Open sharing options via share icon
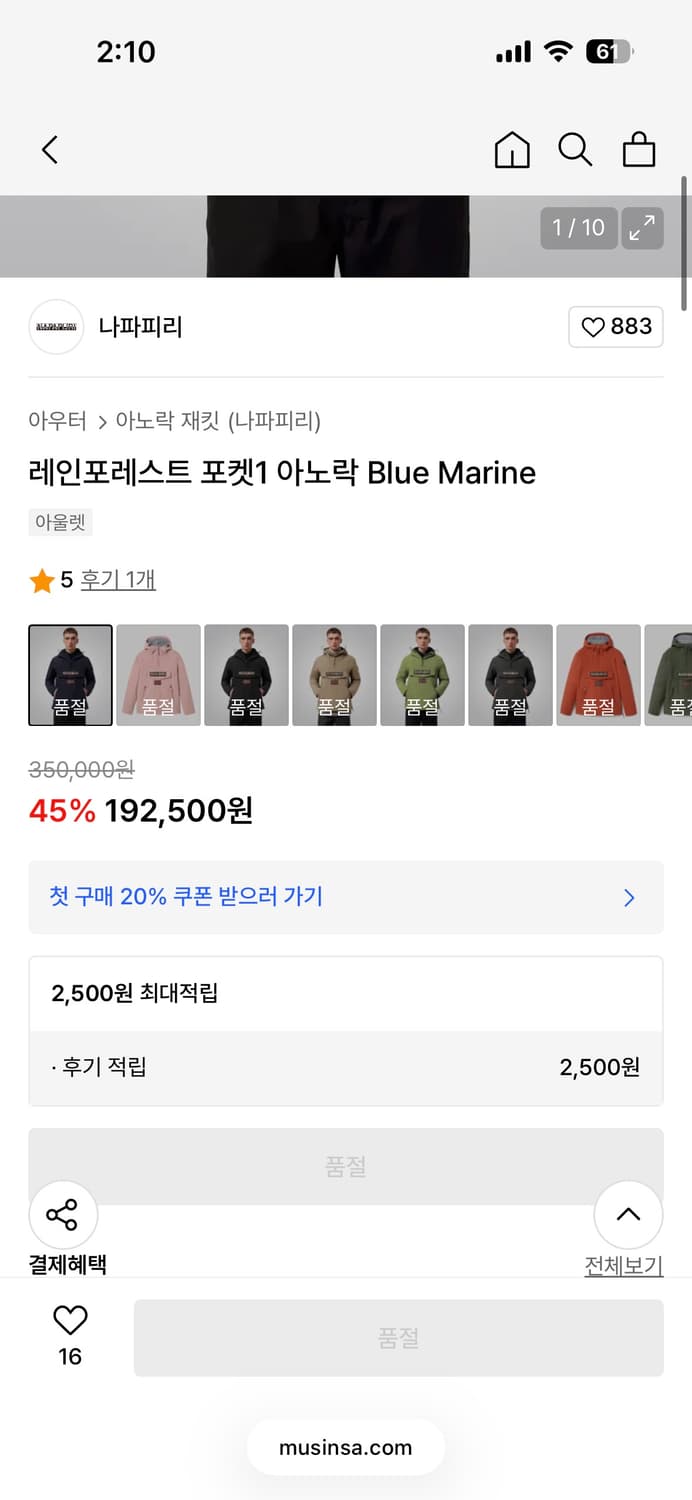The width and height of the screenshot is (692, 1500). (63, 1214)
